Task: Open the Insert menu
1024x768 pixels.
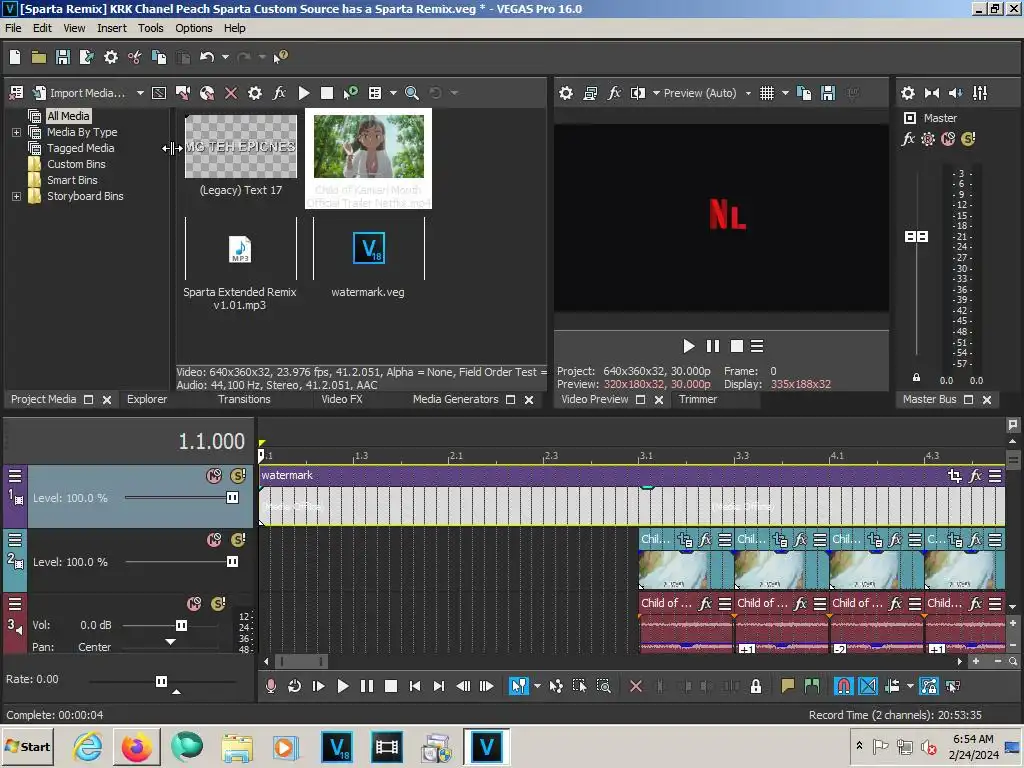Action: click(x=112, y=28)
